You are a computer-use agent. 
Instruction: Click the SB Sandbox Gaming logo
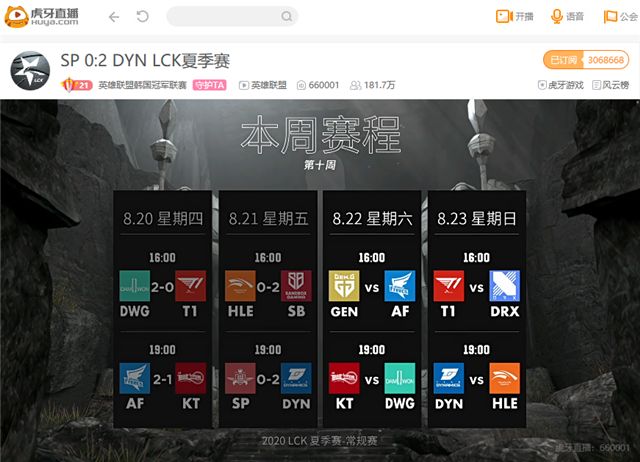click(296, 286)
